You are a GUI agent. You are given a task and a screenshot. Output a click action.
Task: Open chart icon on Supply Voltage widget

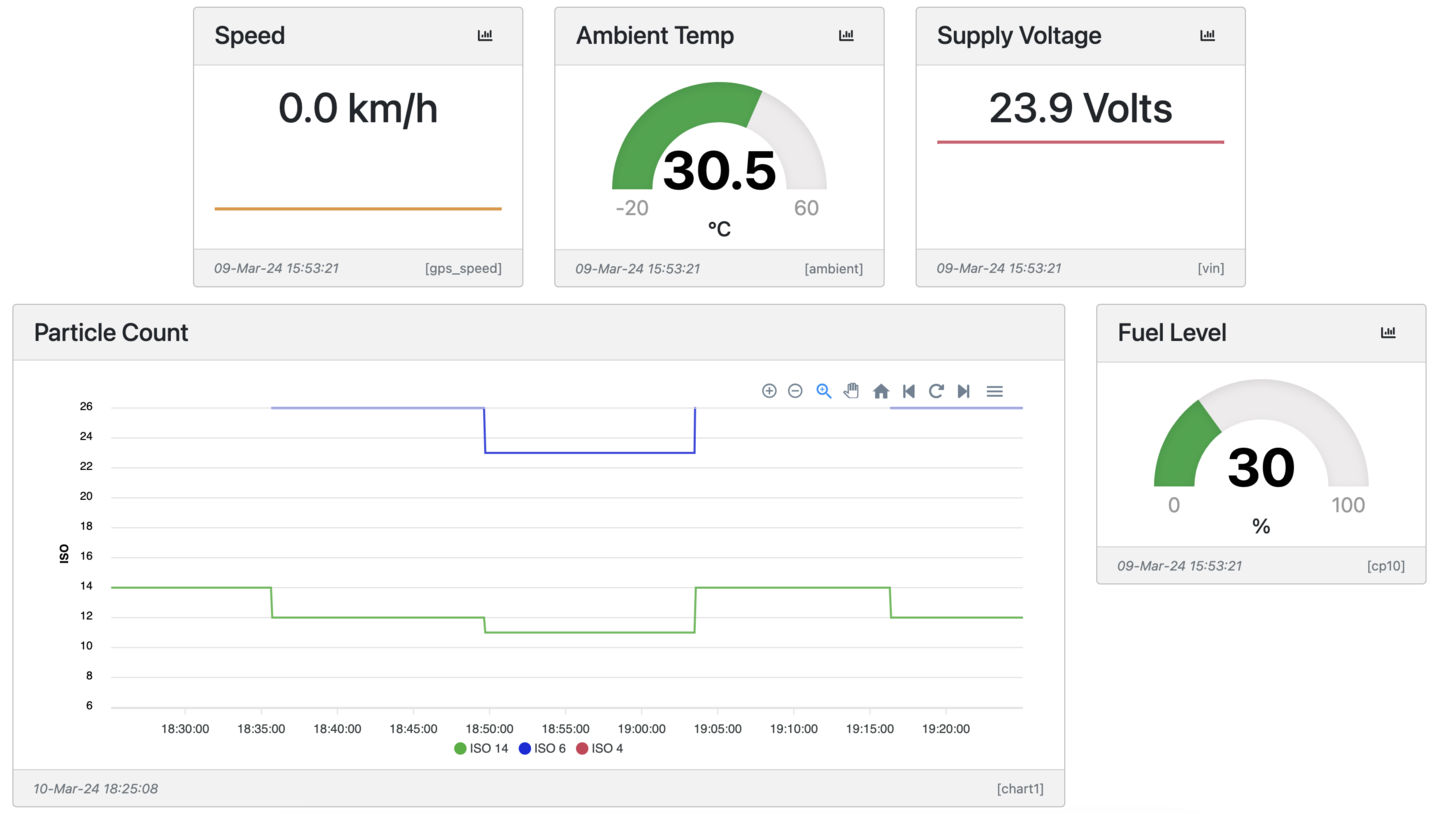coord(1207,36)
